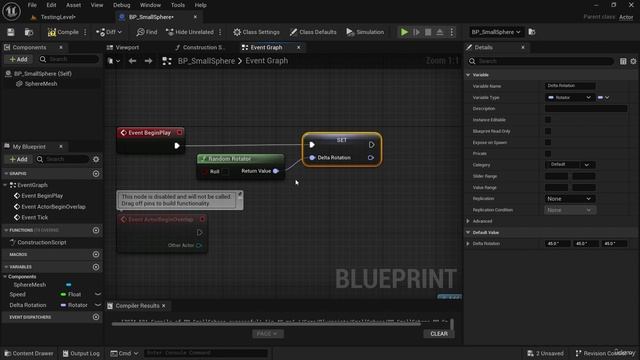Toggle Blueprint Read Only checkbox

coord(548,131)
